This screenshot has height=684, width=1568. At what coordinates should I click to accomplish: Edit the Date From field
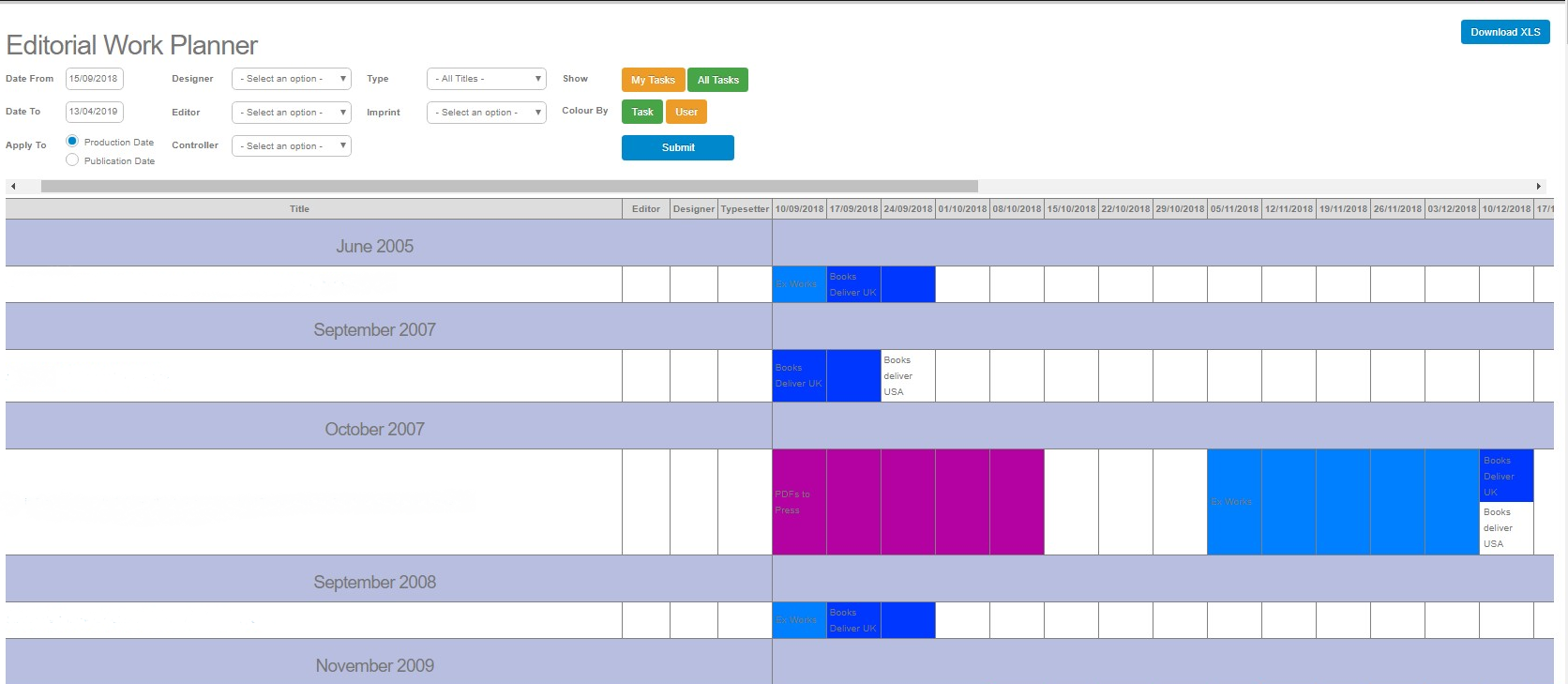pos(95,79)
